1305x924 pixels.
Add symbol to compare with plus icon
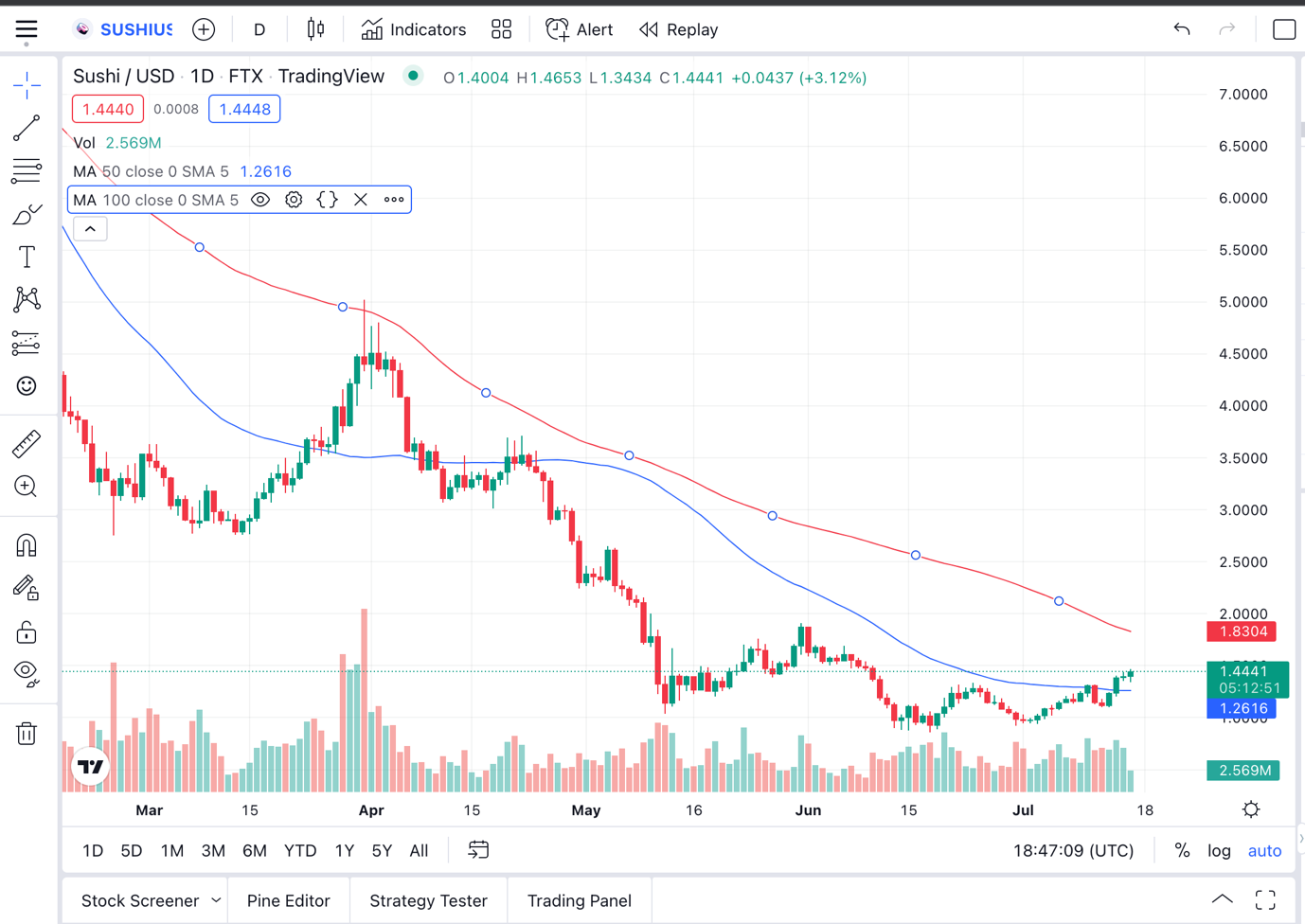(x=204, y=30)
